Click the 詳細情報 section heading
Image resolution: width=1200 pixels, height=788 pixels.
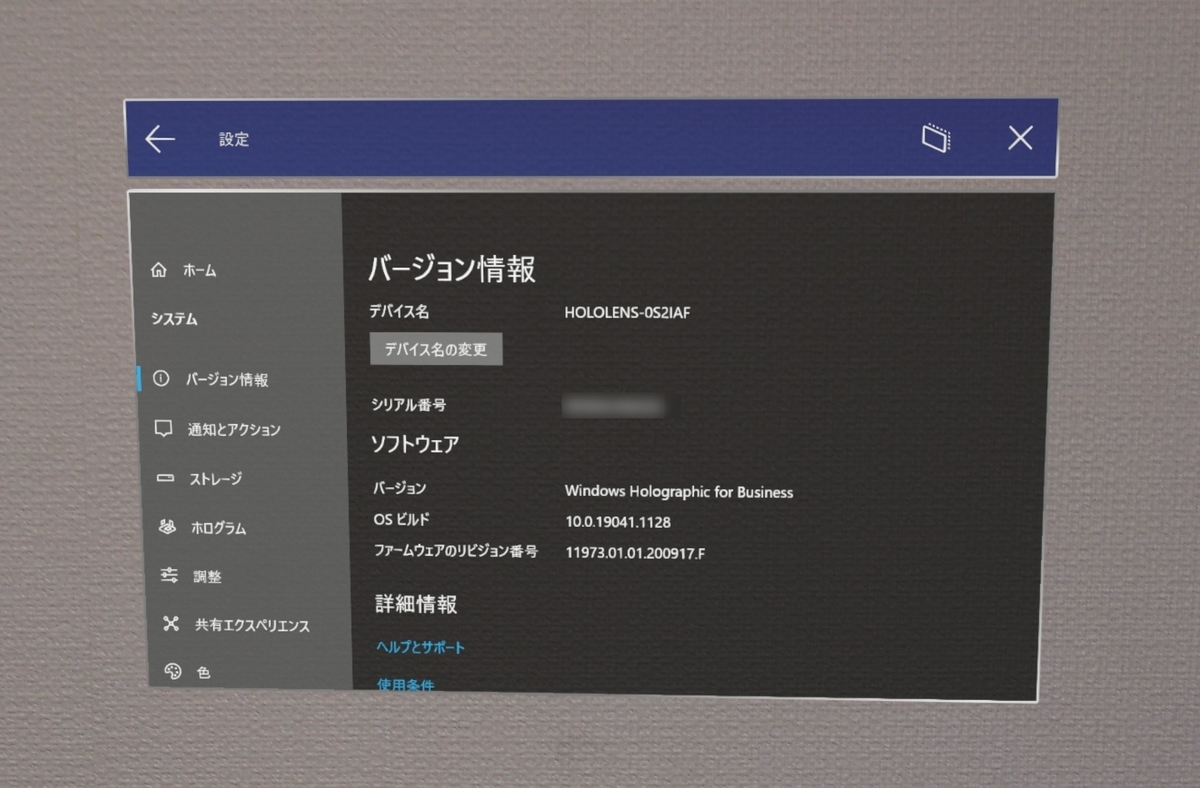pos(417,604)
